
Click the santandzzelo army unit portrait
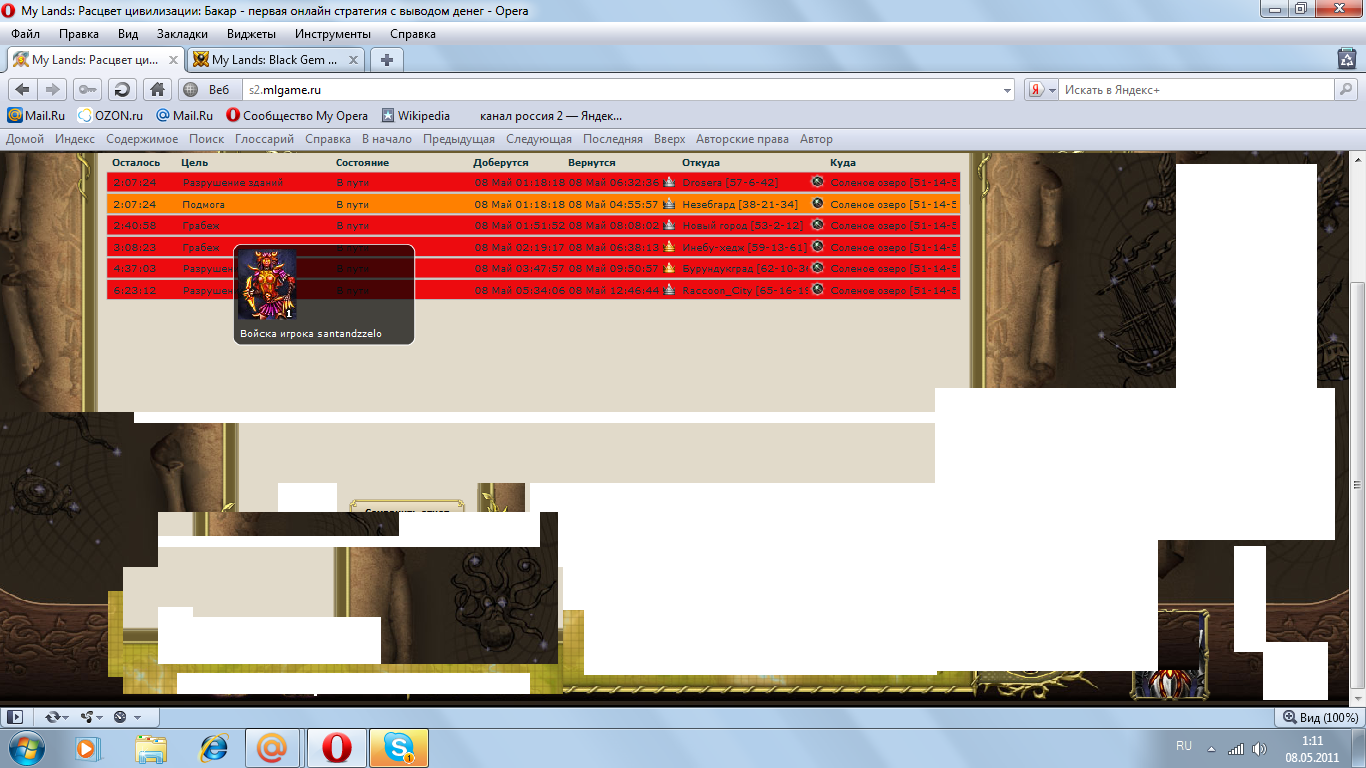tap(266, 285)
